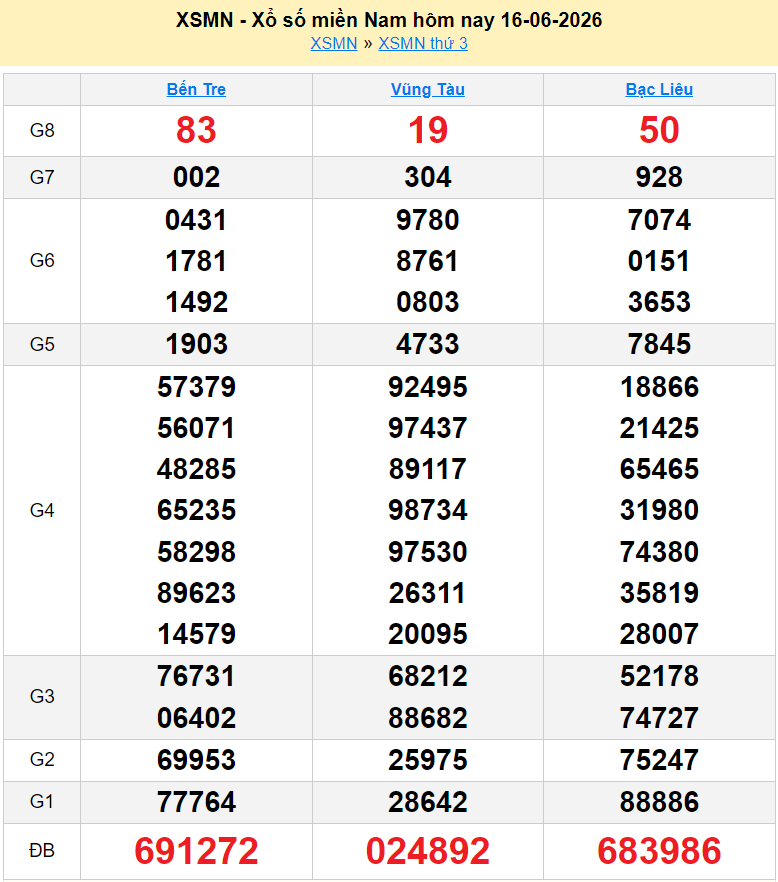778x882 pixels.
Task: Click G4 number 56071
Action: click(x=196, y=428)
